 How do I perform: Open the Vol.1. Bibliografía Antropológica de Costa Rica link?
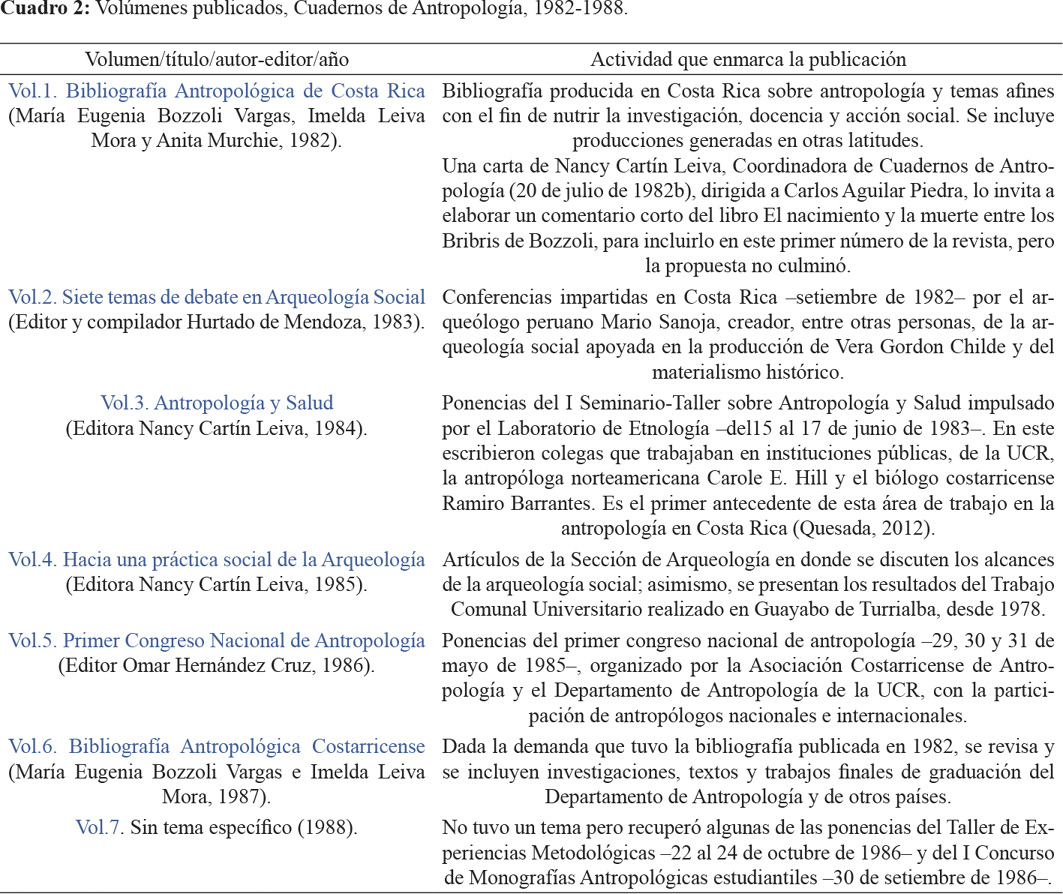(x=216, y=91)
